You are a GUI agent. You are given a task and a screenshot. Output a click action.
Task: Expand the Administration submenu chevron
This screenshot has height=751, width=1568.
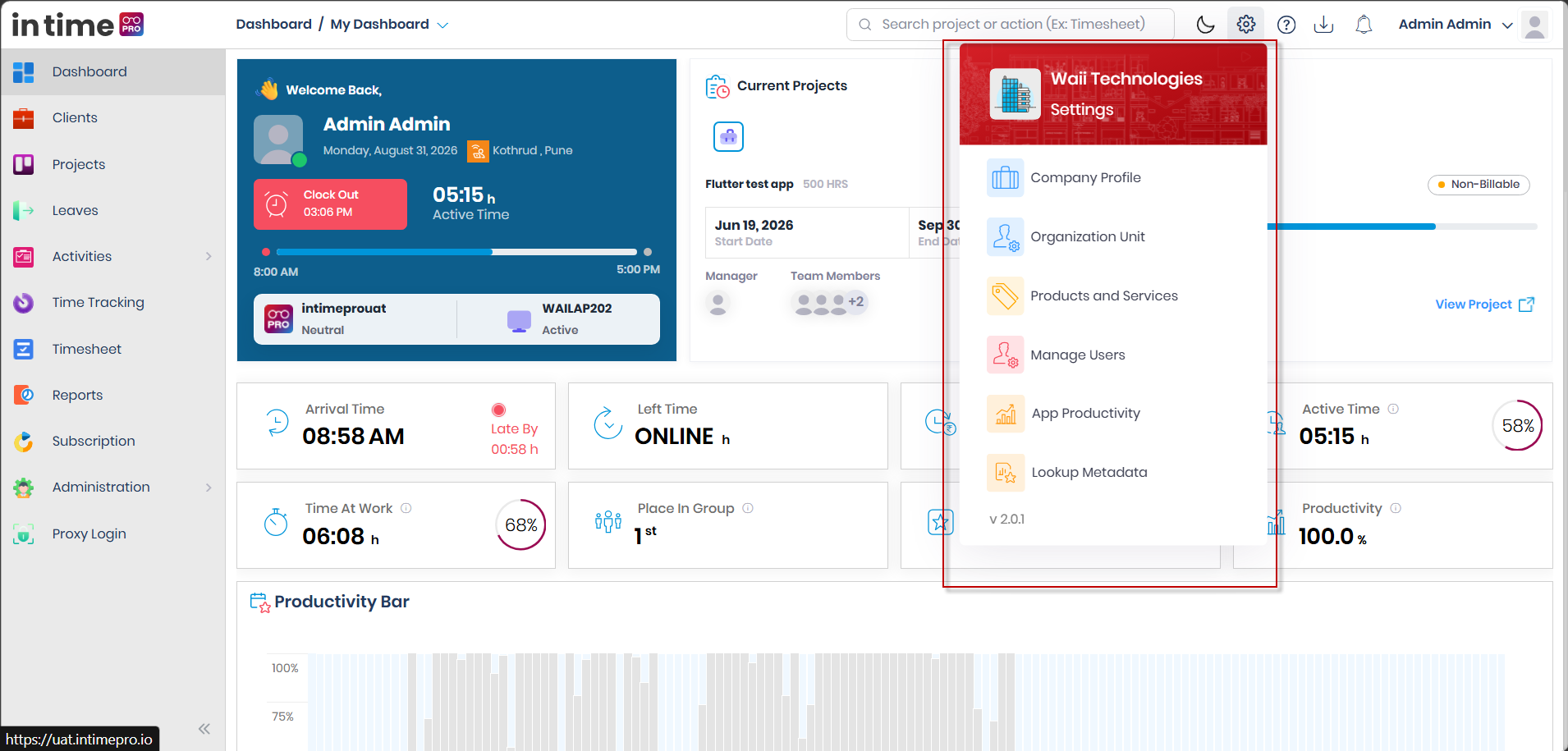pos(209,488)
